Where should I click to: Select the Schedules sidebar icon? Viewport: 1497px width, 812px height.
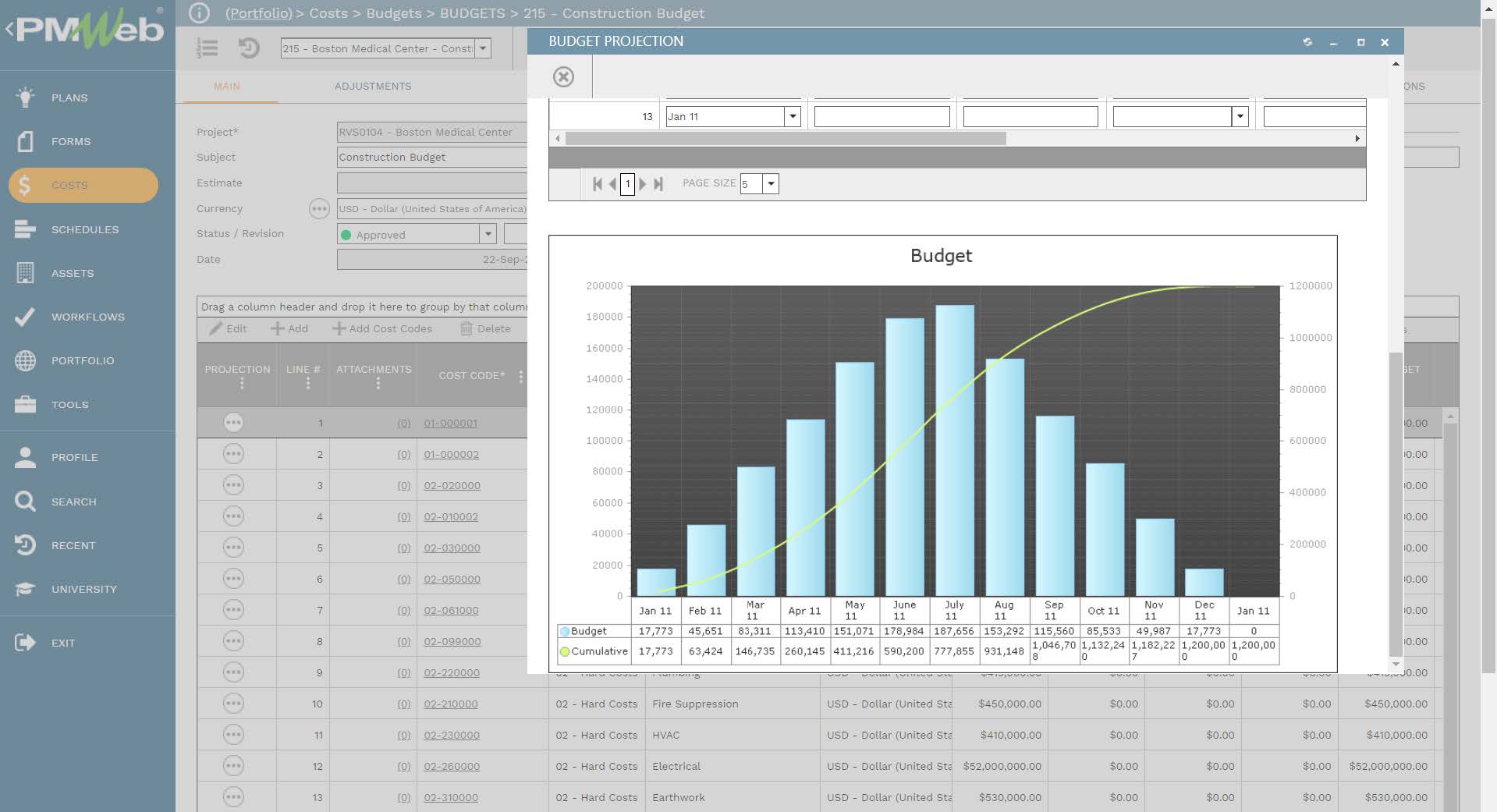(26, 229)
